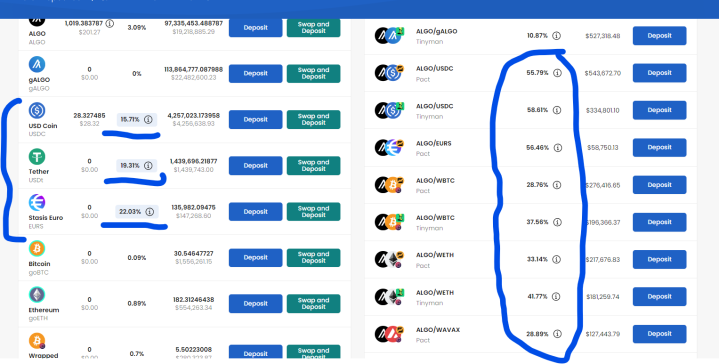
Task: Click the ALGO/EURS Pact pair icon
Action: pos(389,148)
